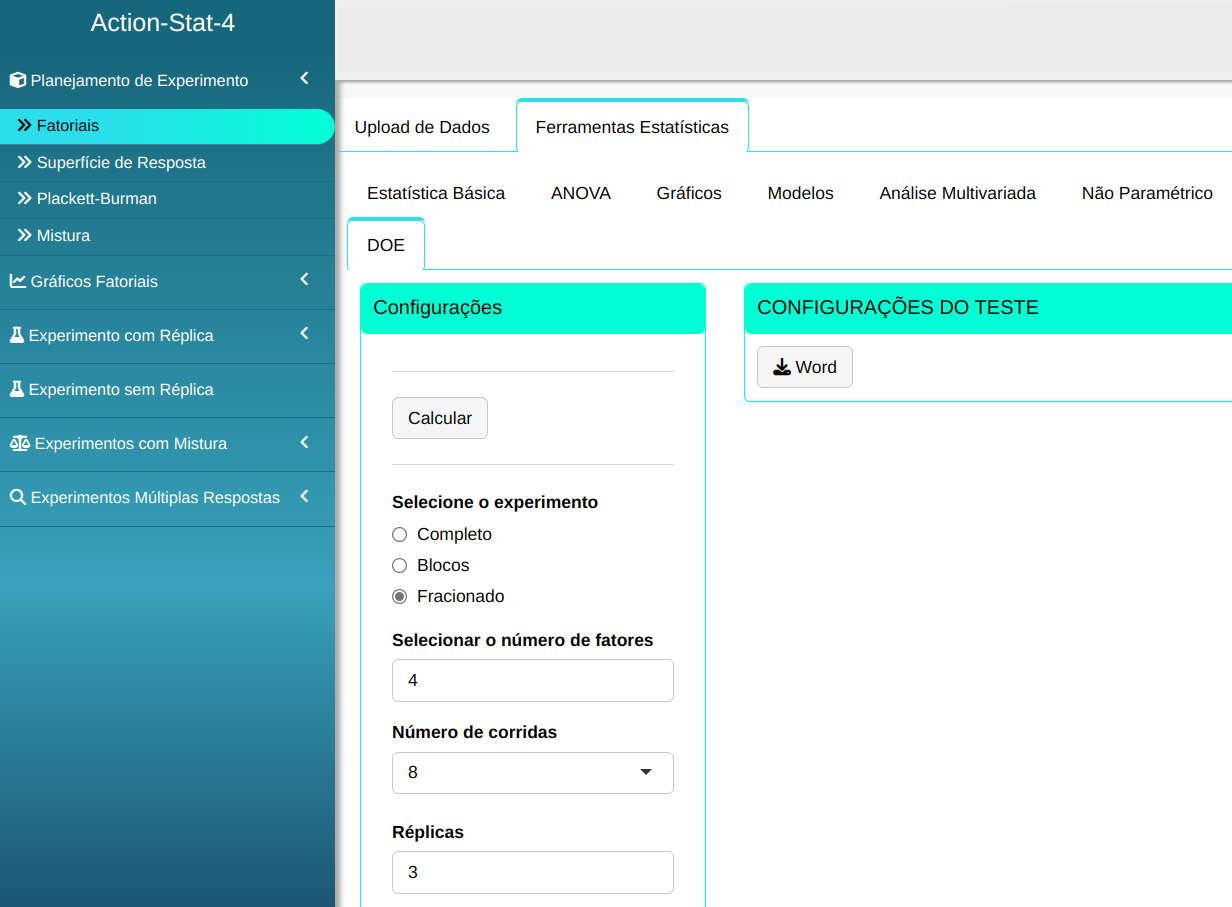Click the número de fatores input field
The width and height of the screenshot is (1232, 907).
point(532,680)
